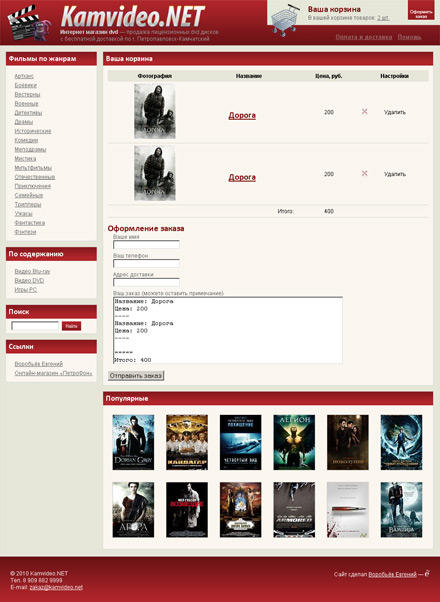Click the second Дорога cover photo in cart
This screenshot has width=440, height=602.
coord(155,173)
